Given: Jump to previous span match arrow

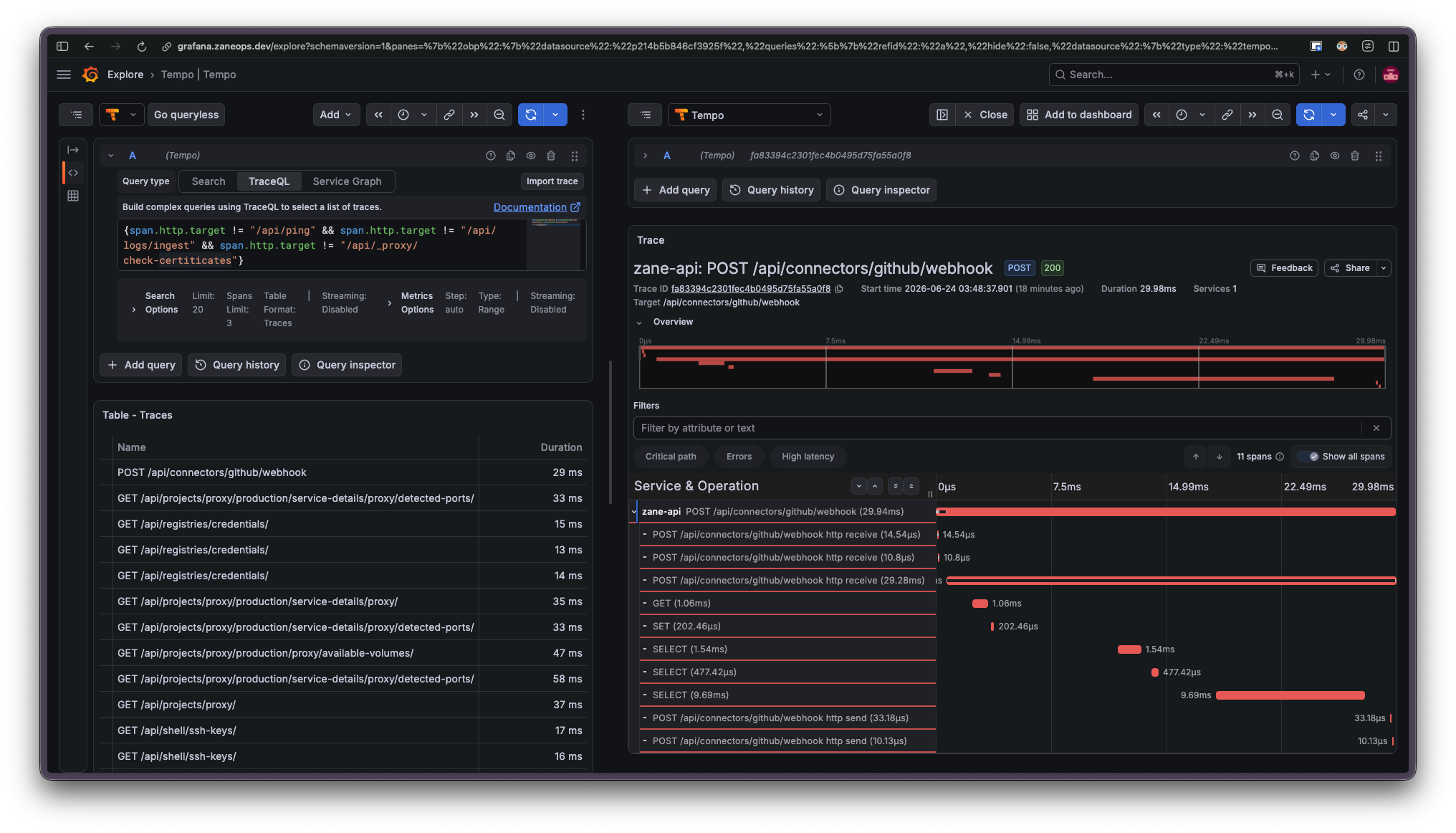Looking at the screenshot, I should 1196,457.
